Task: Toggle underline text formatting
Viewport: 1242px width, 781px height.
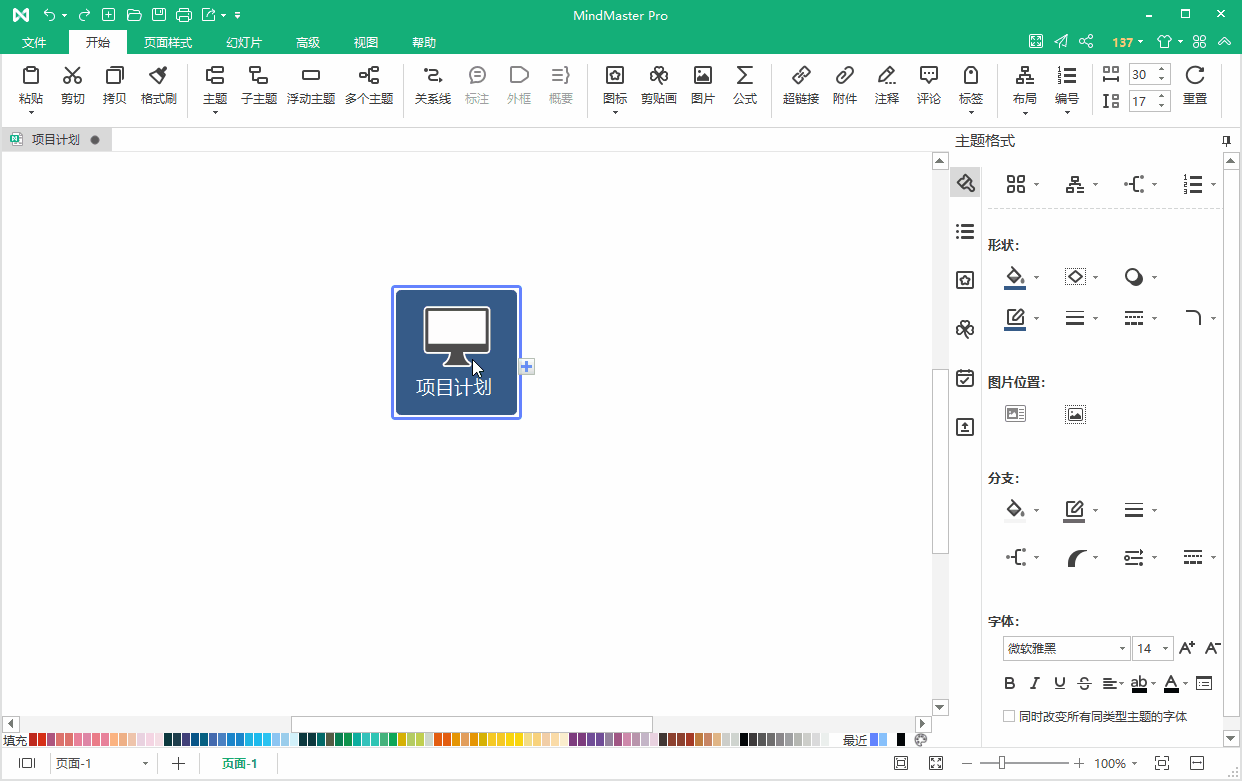Action: [1060, 684]
